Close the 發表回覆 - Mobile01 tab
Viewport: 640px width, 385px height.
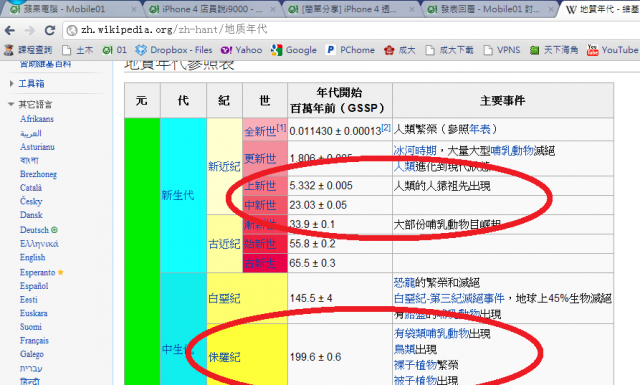coord(551,9)
